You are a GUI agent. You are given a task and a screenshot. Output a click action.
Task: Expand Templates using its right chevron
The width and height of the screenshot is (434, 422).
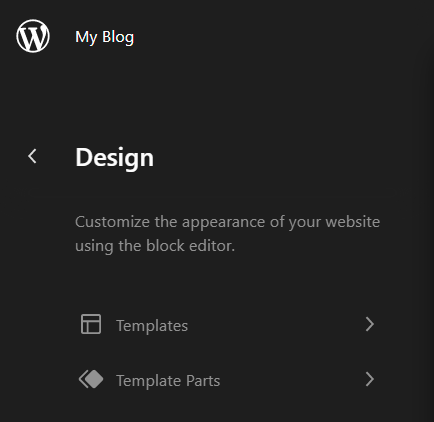(x=369, y=324)
